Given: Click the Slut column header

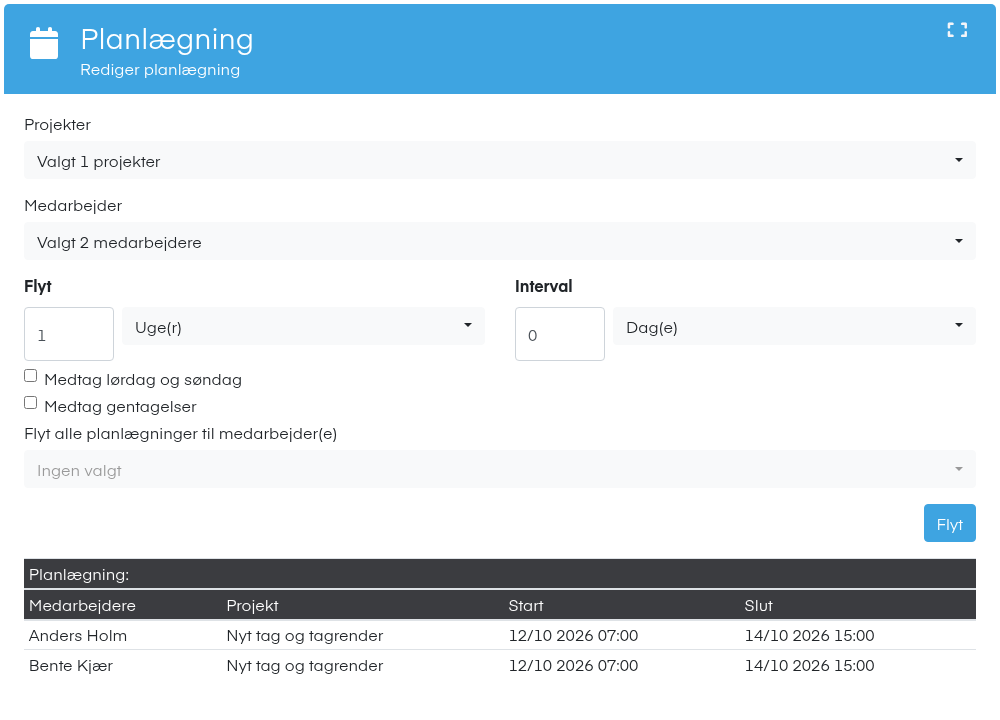Looking at the screenshot, I should point(758,606).
